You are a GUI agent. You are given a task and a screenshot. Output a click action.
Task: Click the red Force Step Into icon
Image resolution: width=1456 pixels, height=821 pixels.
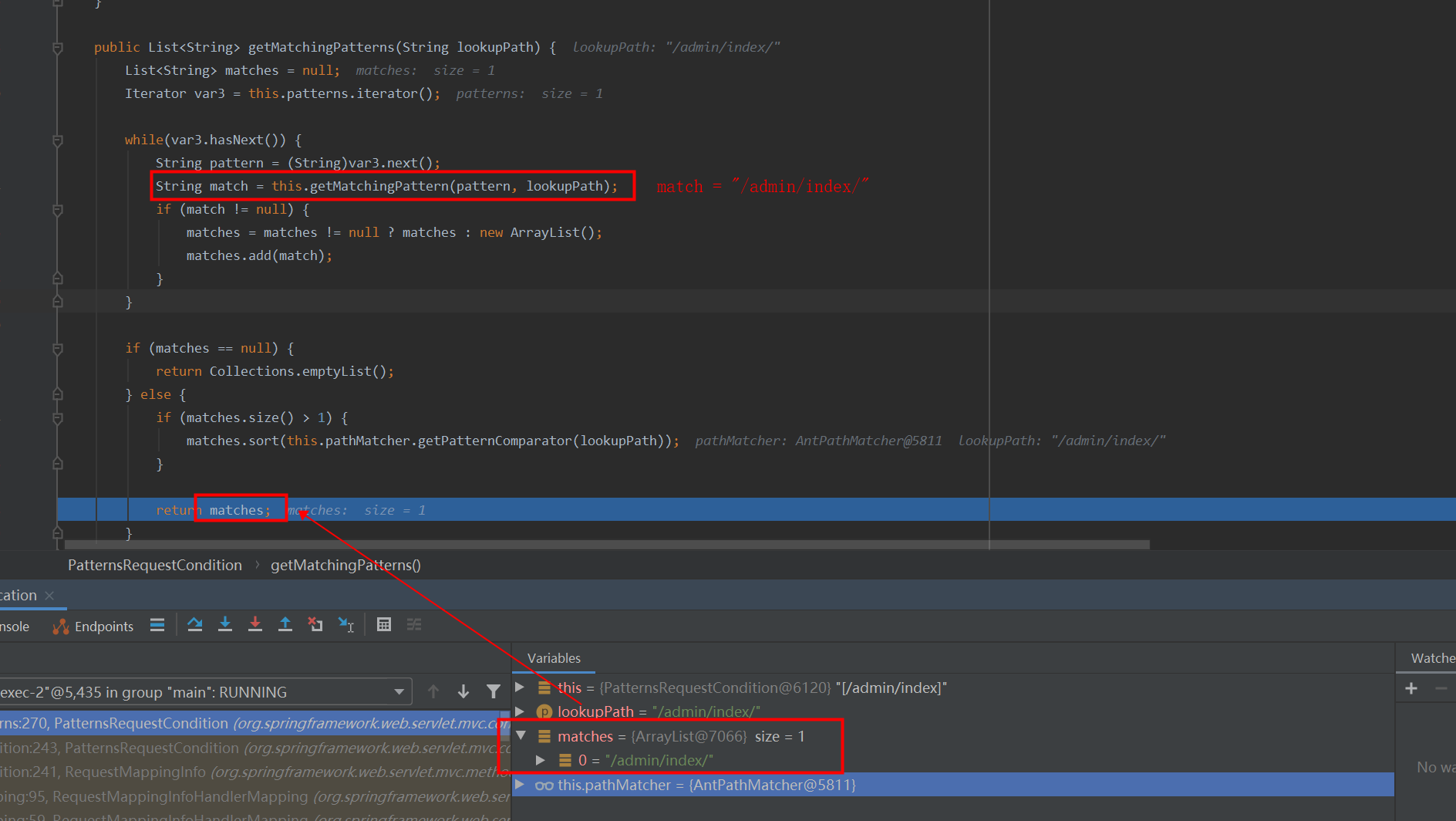tap(255, 625)
